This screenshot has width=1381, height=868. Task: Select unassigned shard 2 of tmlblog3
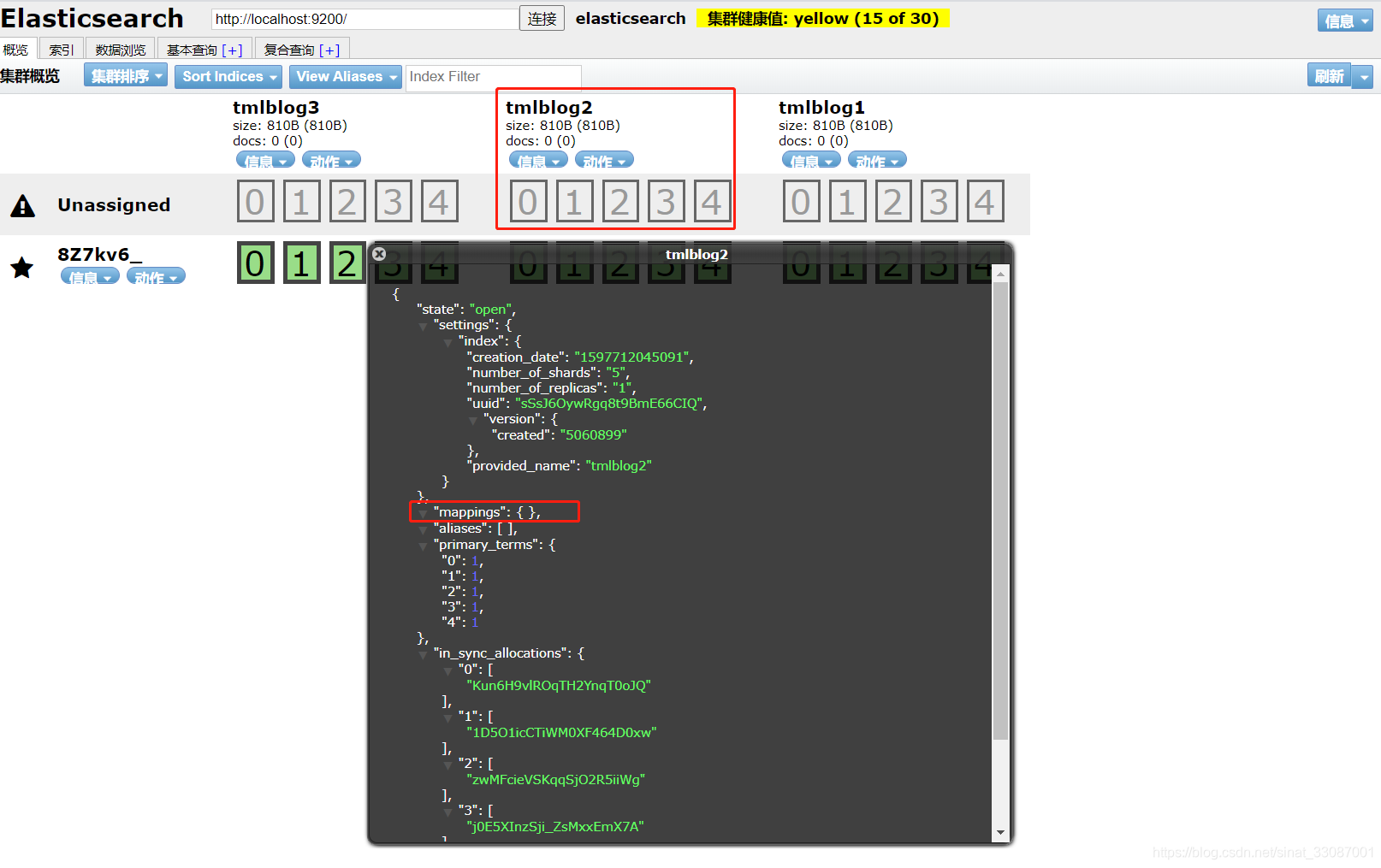click(347, 202)
